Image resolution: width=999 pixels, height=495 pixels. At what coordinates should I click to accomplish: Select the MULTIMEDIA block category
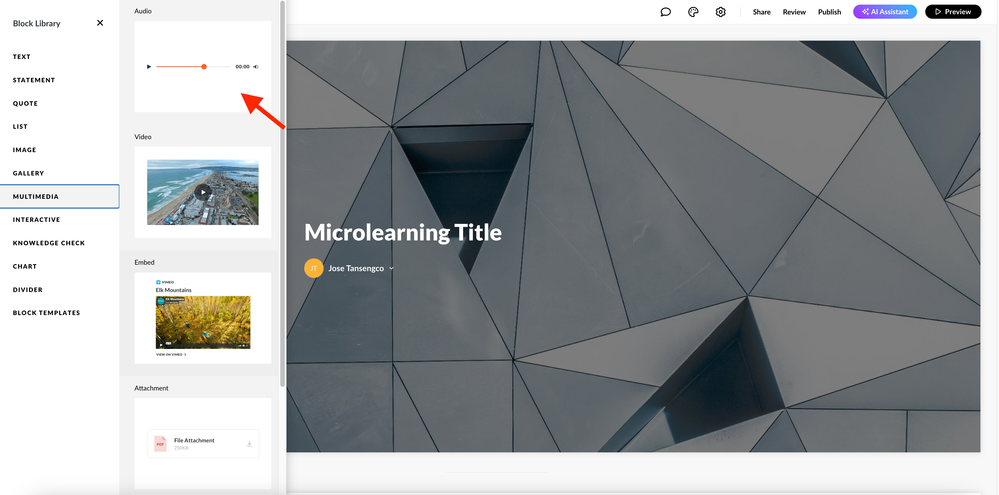coord(59,196)
